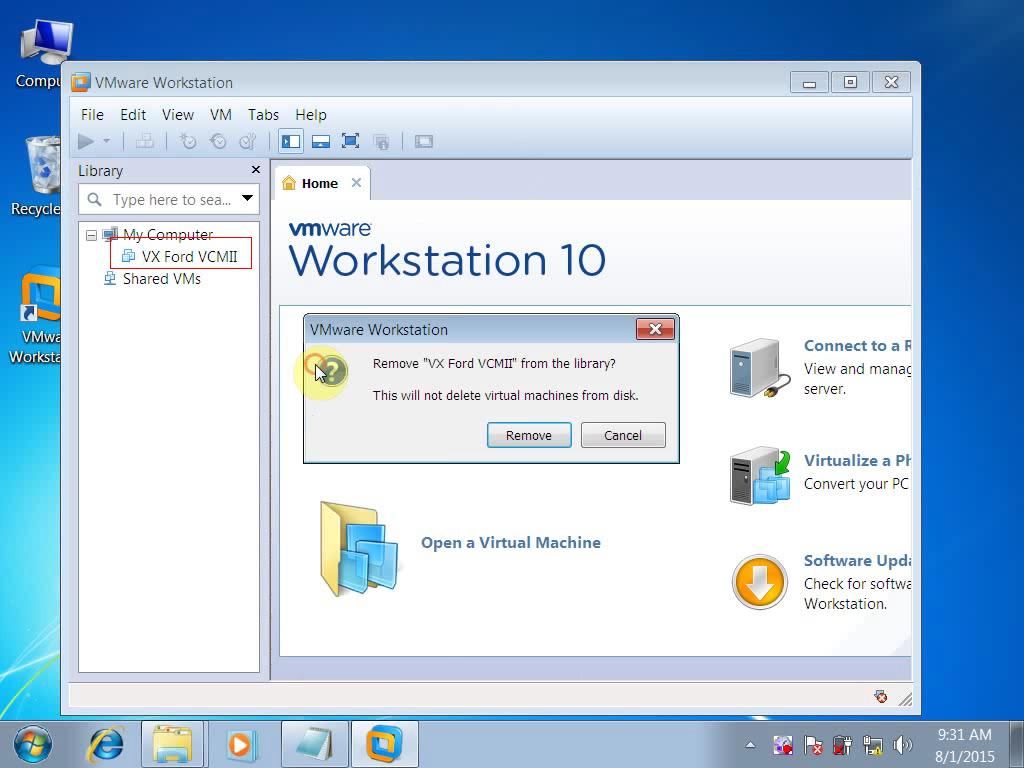Click the Send Ctrl+Alt+Del toolbar icon

pos(144,141)
